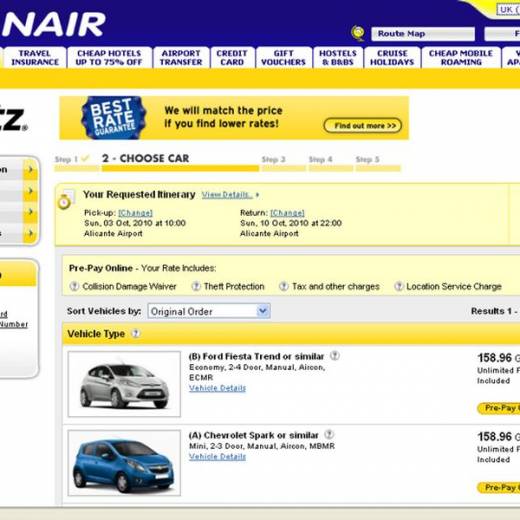The height and width of the screenshot is (520, 520).
Task: Open Travel Insurance tab
Action: (x=35, y=58)
